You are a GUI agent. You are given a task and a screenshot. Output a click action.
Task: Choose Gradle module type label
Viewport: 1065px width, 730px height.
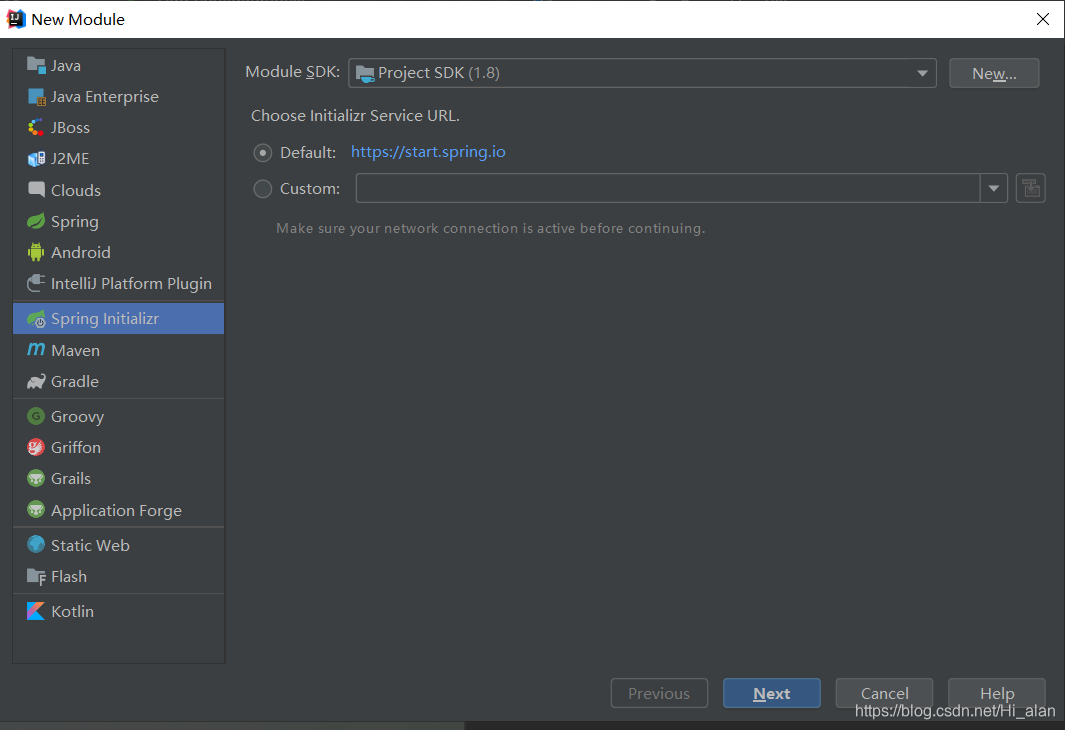coord(75,382)
